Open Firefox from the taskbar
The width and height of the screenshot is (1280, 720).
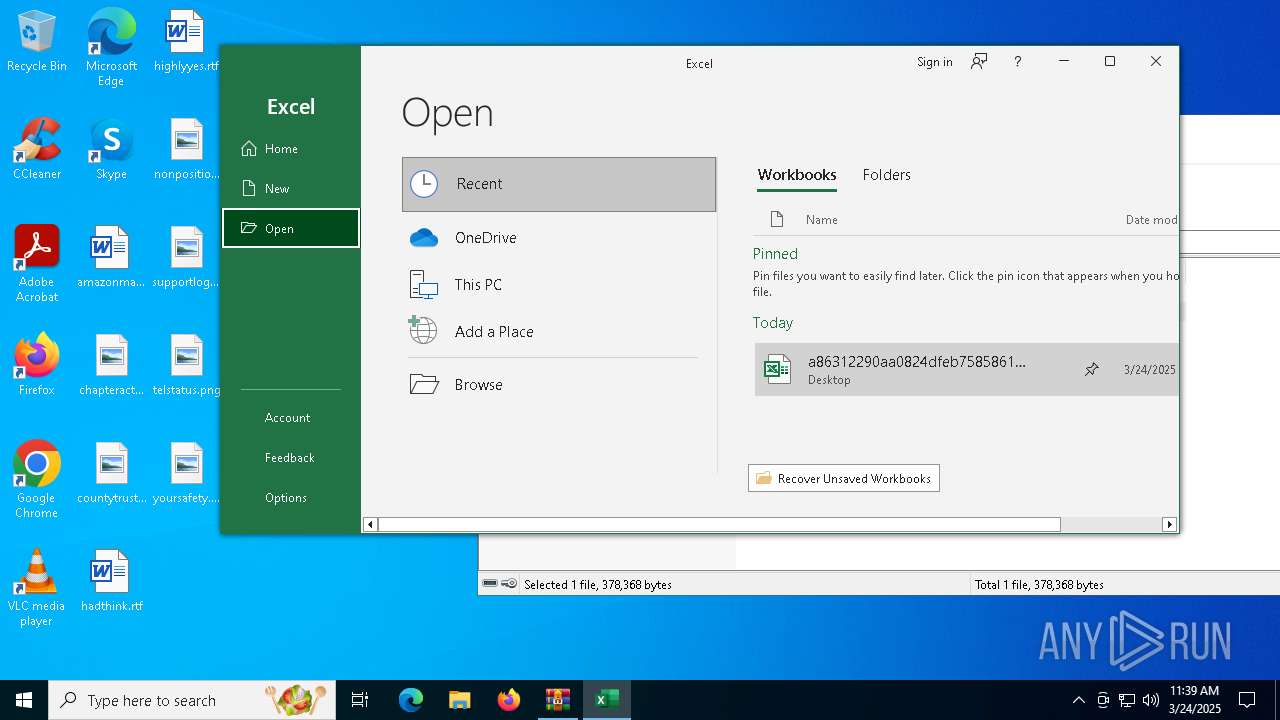(508, 700)
